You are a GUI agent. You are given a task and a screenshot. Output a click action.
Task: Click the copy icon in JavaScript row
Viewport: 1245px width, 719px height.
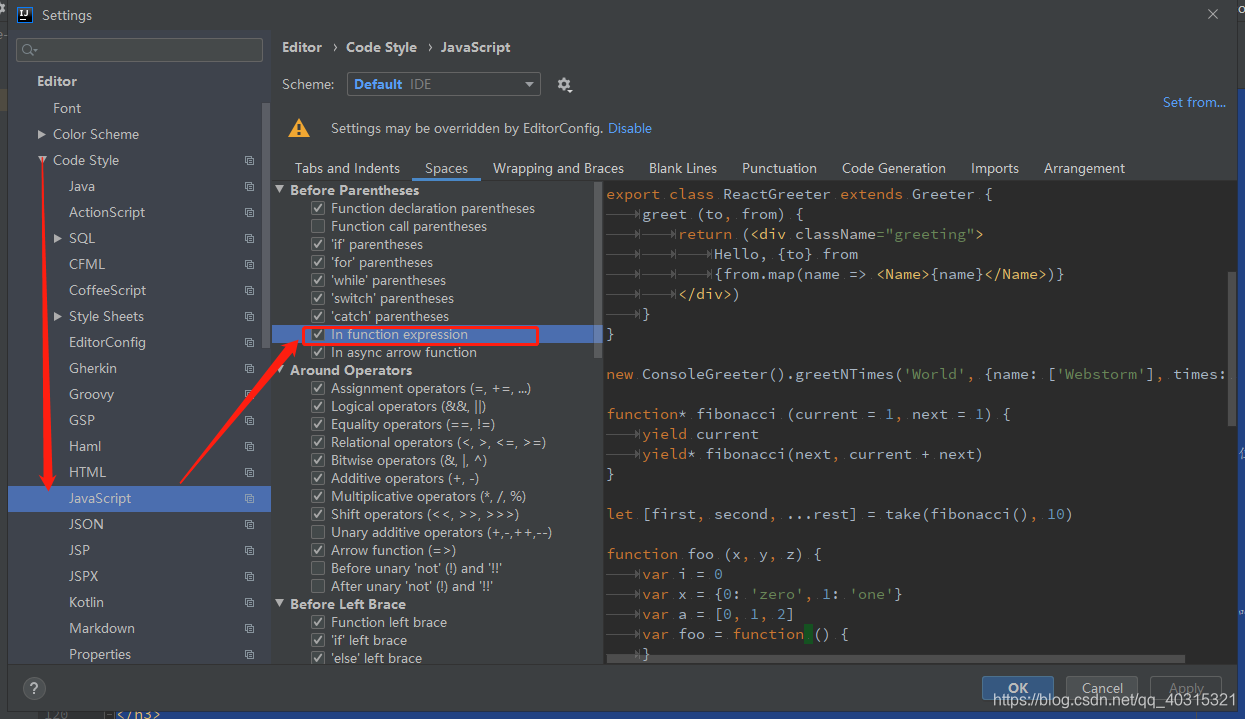249,498
